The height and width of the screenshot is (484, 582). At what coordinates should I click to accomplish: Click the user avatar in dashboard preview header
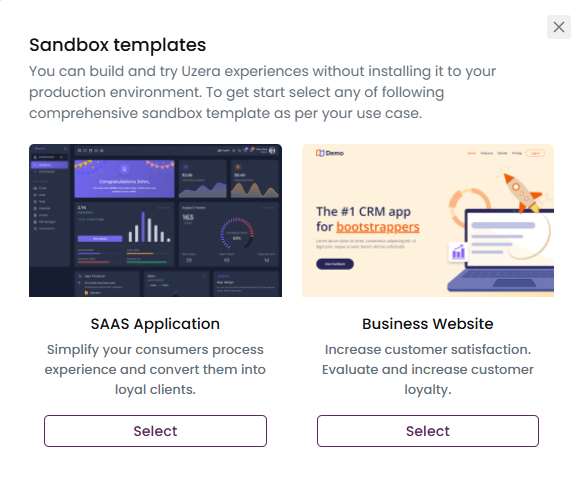point(272,150)
